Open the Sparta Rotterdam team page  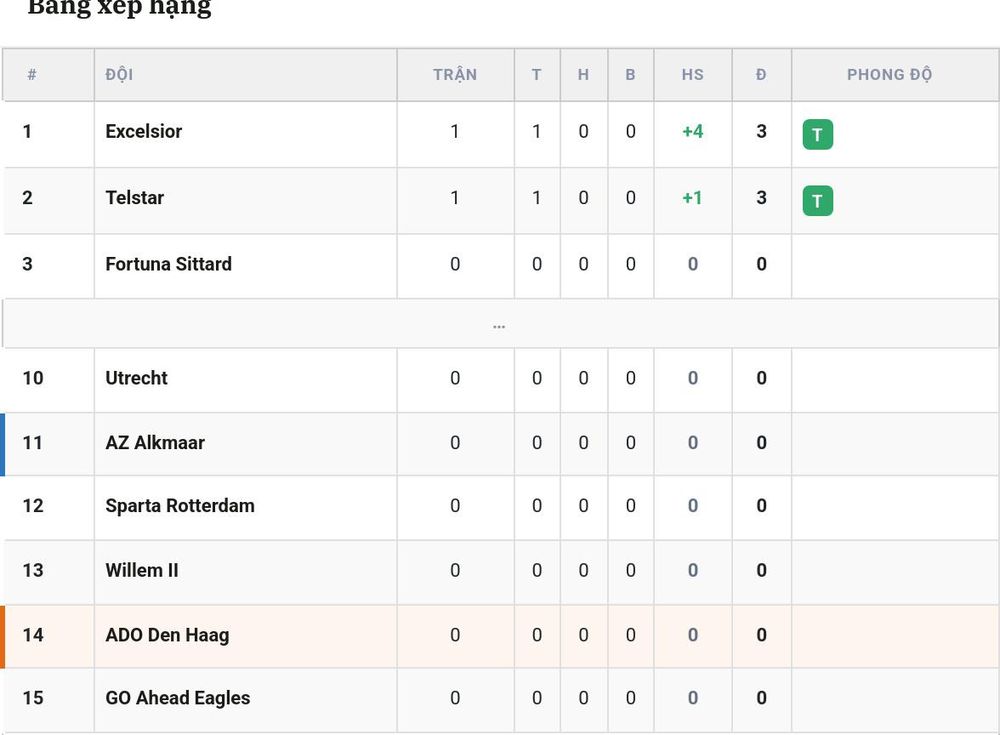click(180, 506)
